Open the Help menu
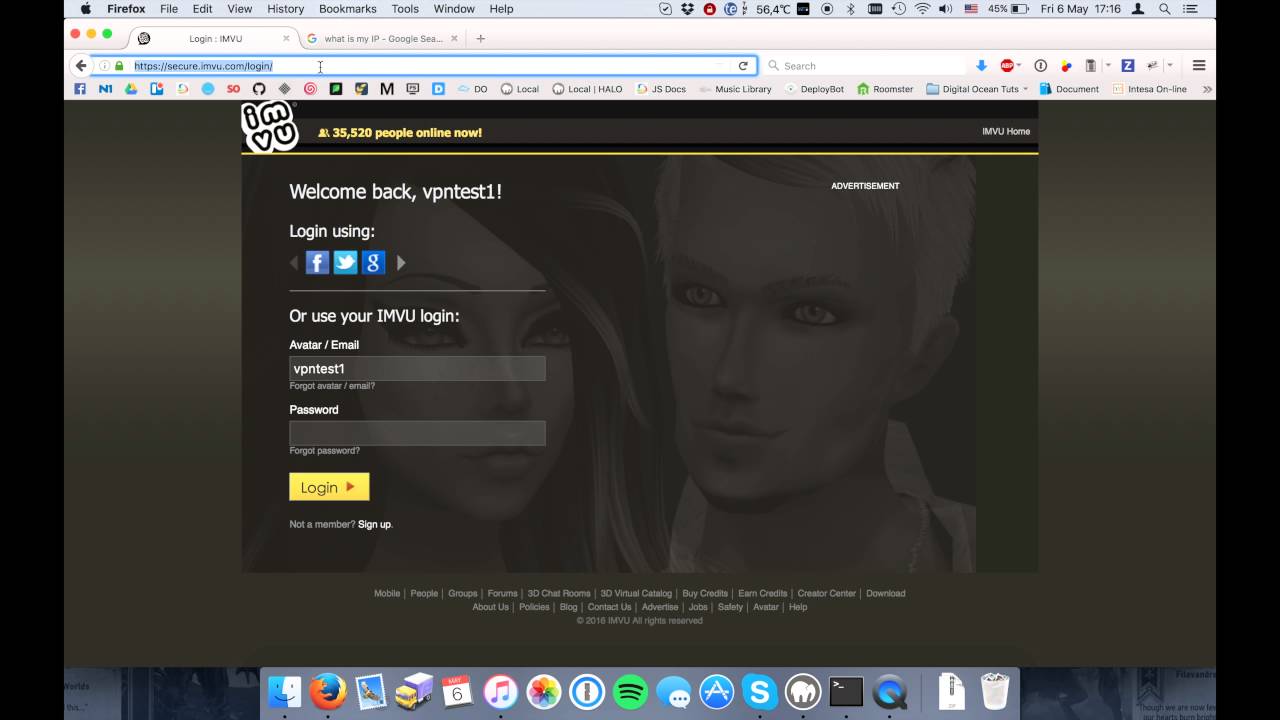 point(501,9)
